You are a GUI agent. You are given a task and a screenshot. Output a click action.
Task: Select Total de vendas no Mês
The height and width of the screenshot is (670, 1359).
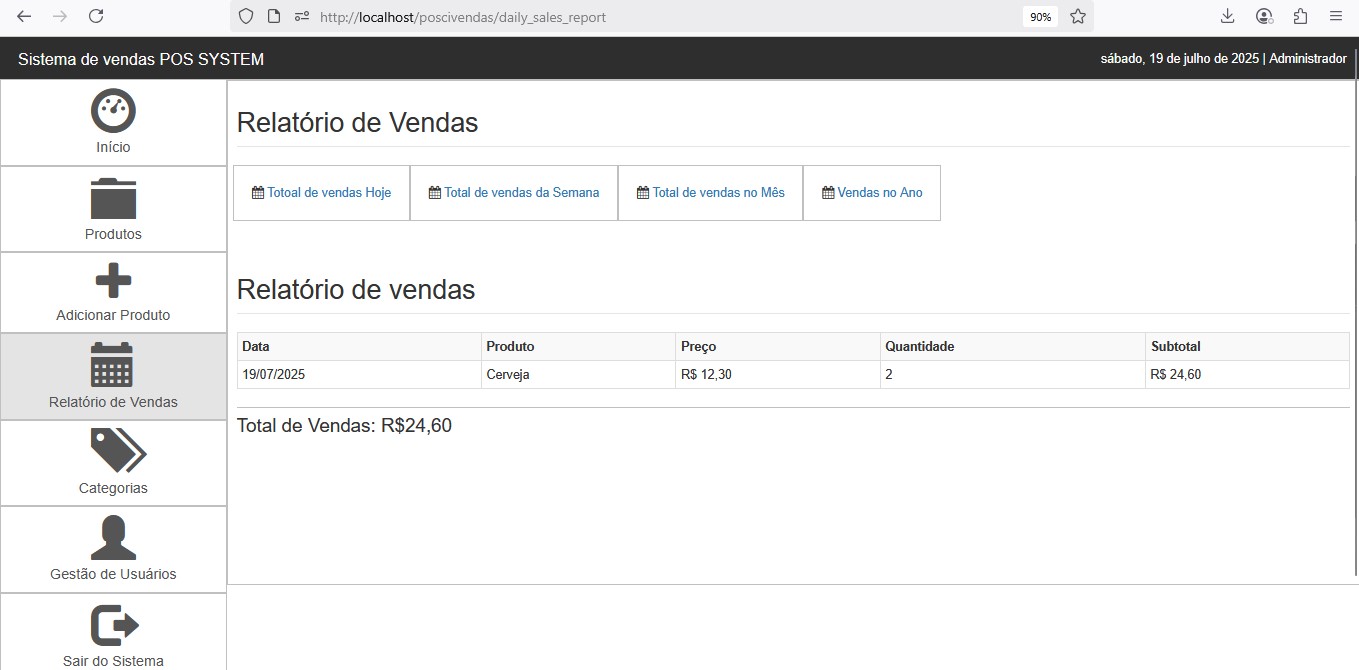point(710,192)
